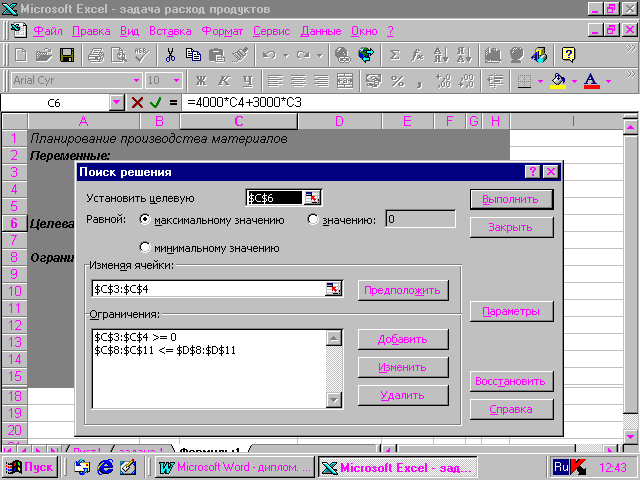This screenshot has height=480, width=640.
Task: Open a file with the Open folder icon
Action: (44, 55)
